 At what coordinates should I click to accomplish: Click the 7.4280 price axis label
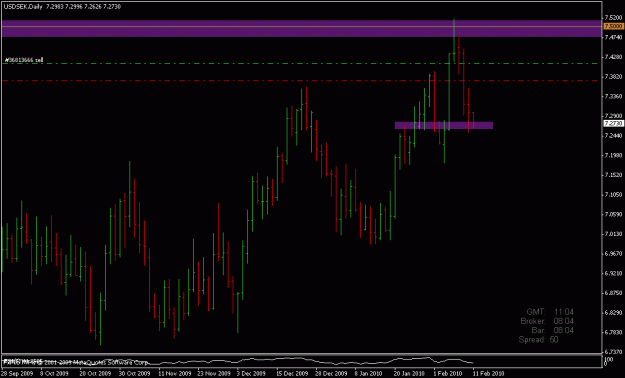pyautogui.click(x=613, y=57)
